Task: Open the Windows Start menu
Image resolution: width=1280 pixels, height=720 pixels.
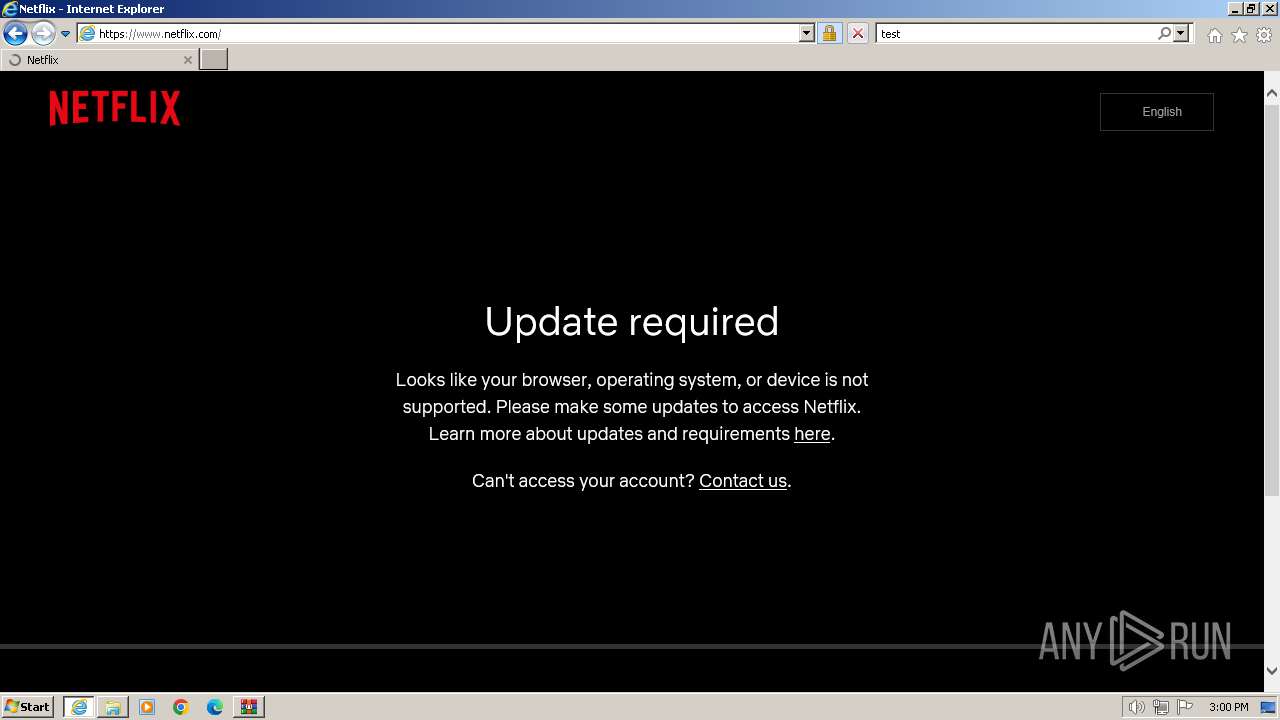Action: (28, 707)
